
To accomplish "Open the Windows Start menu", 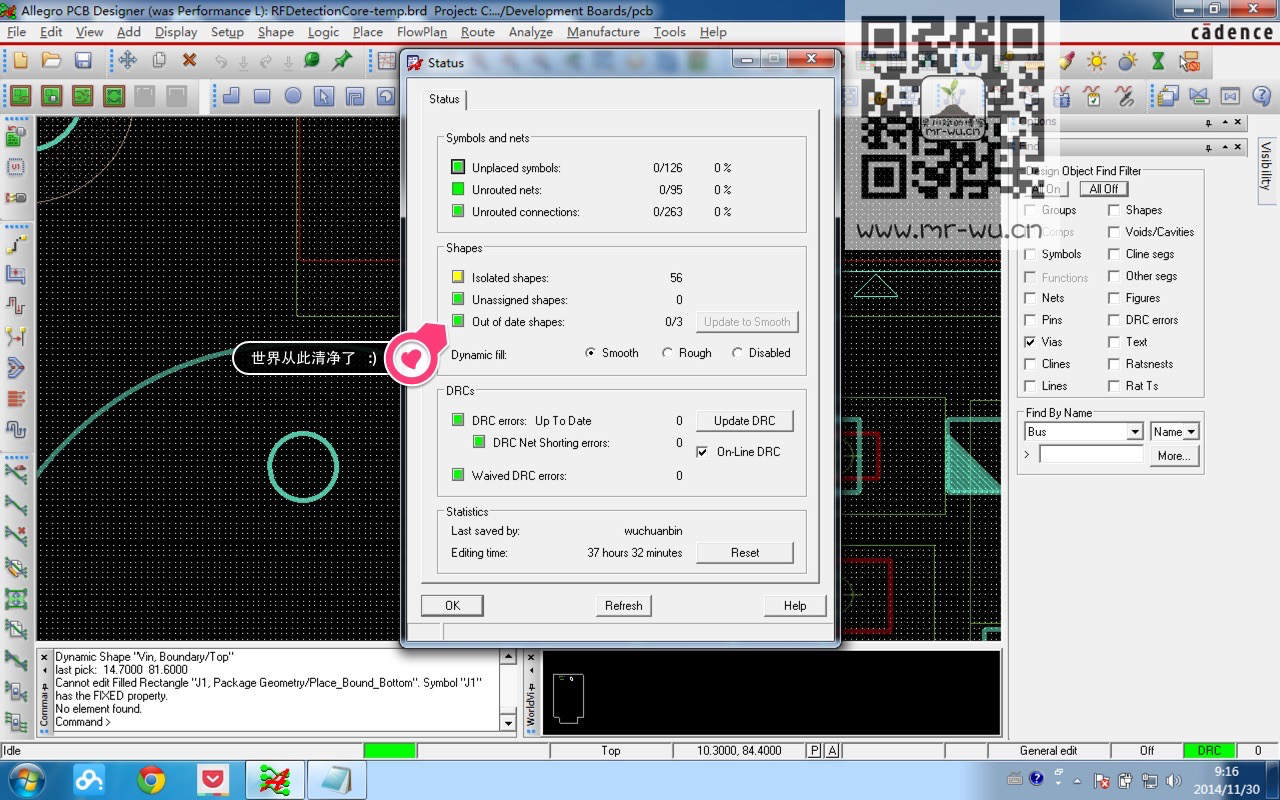I will click(26, 779).
